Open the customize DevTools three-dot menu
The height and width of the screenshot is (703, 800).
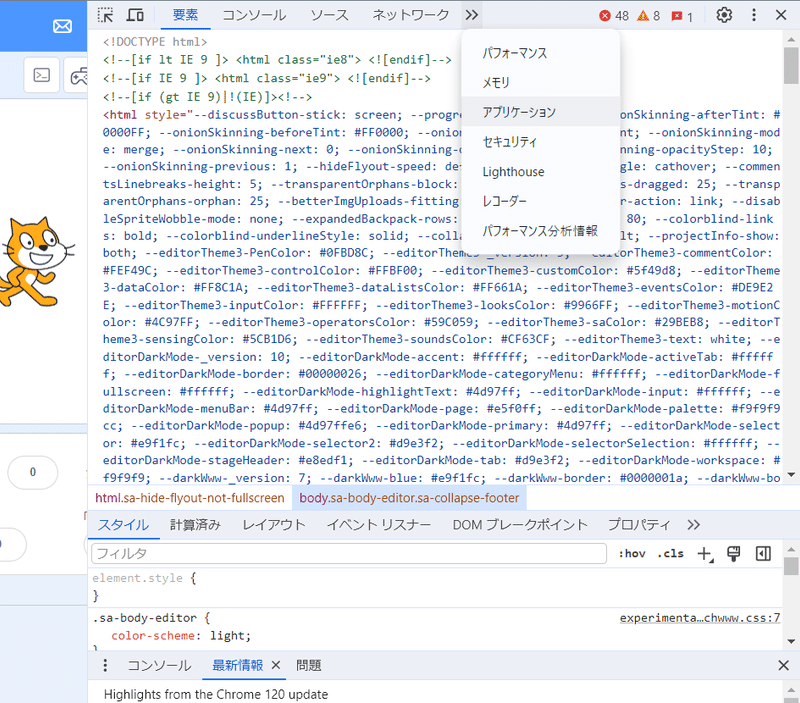(x=755, y=15)
